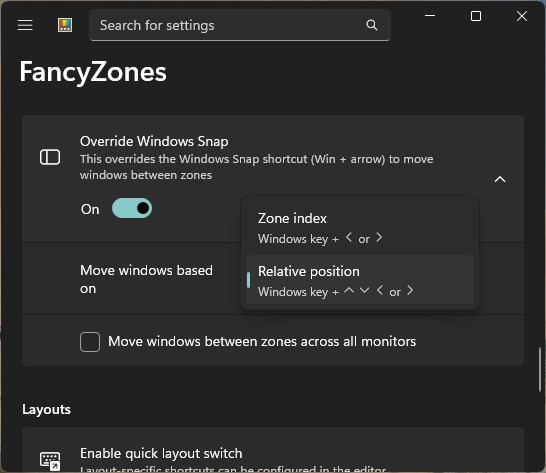Click the quick layout switch keyboard icon
The height and width of the screenshot is (473, 546).
tap(50, 461)
